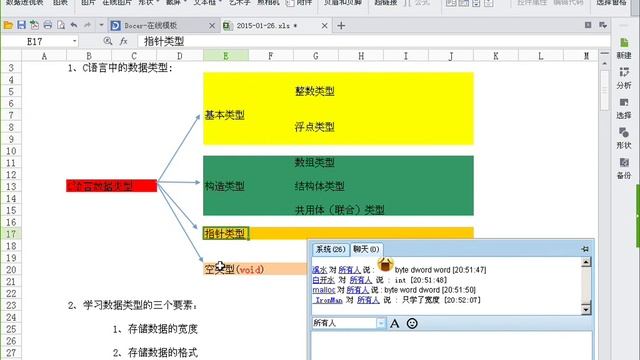Viewport: 640px width, 360px height.
Task: Open the 形状 pane in right sidebar
Action: (624, 138)
